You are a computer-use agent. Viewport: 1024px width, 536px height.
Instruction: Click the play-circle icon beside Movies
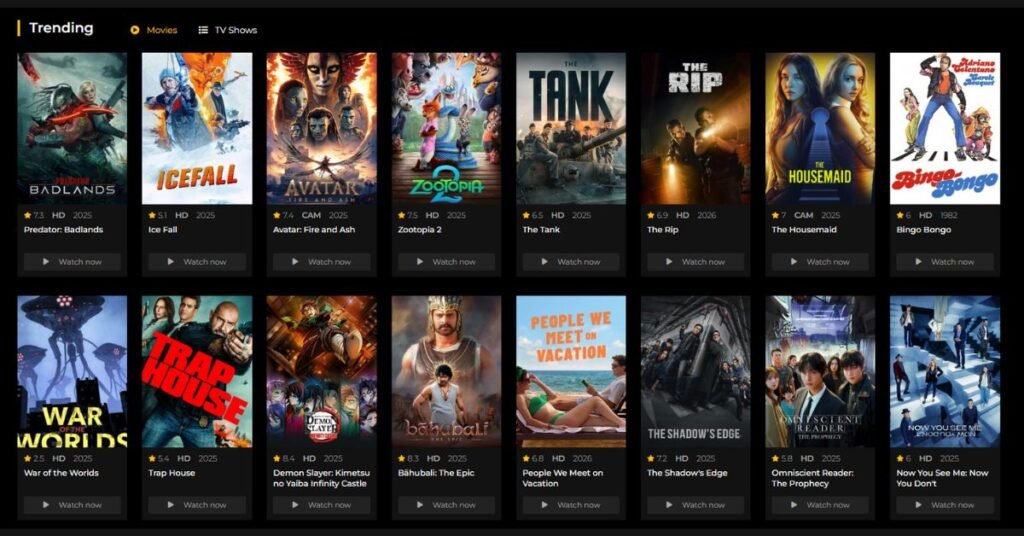(x=135, y=30)
